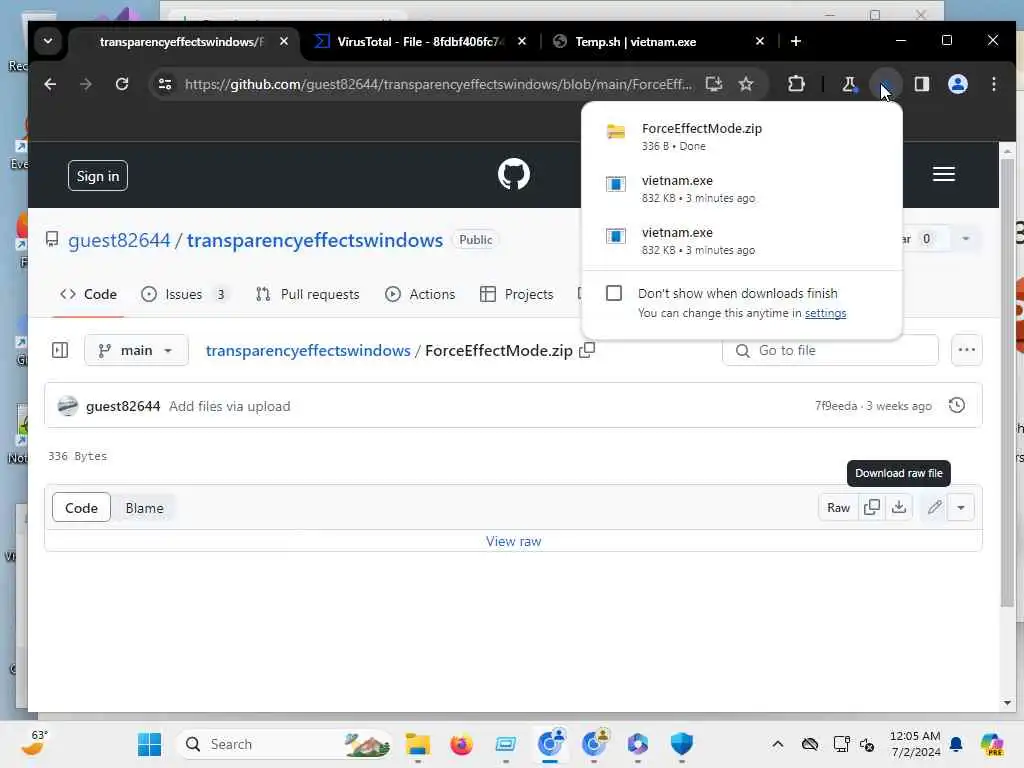Image resolution: width=1024 pixels, height=768 pixels.
Task: Click Go to file search field
Action: pyautogui.click(x=831, y=351)
